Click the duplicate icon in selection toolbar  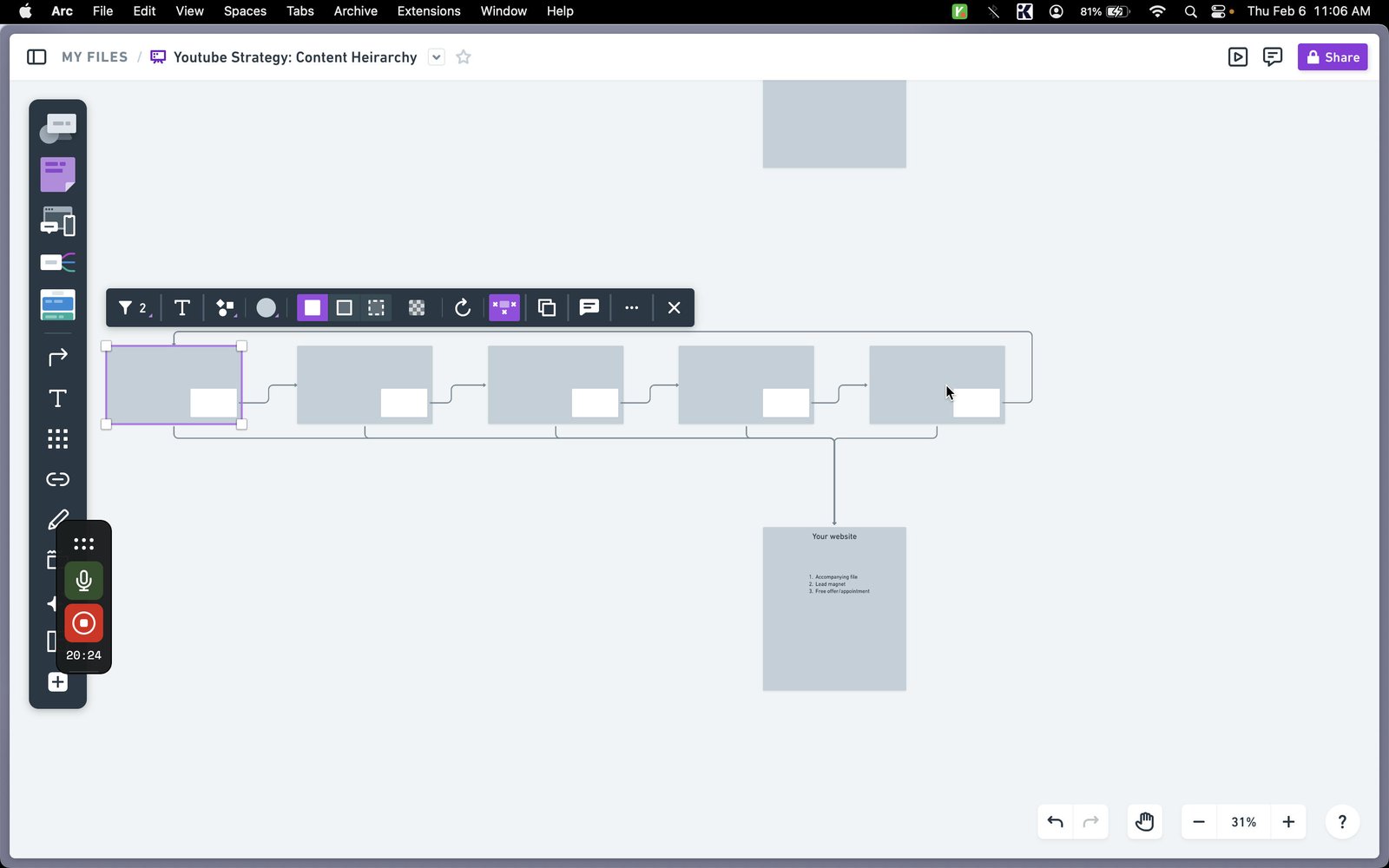coord(547,307)
